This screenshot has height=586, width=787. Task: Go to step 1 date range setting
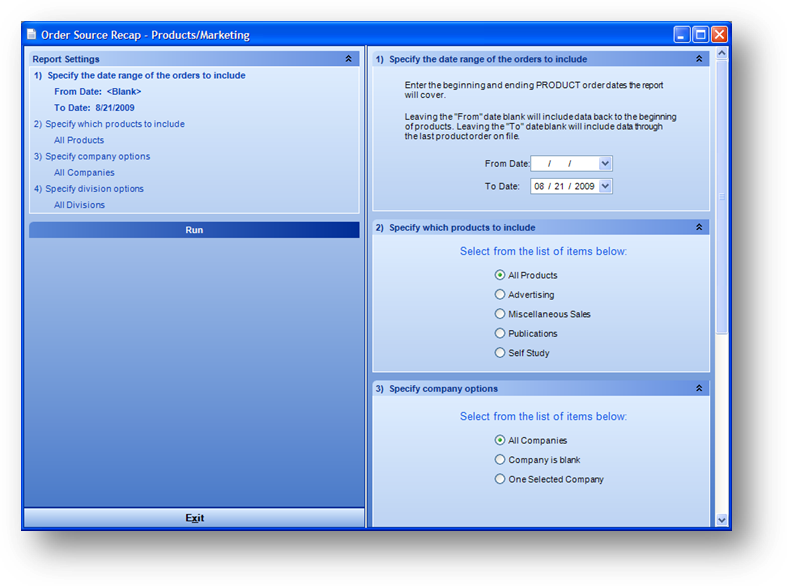140,75
